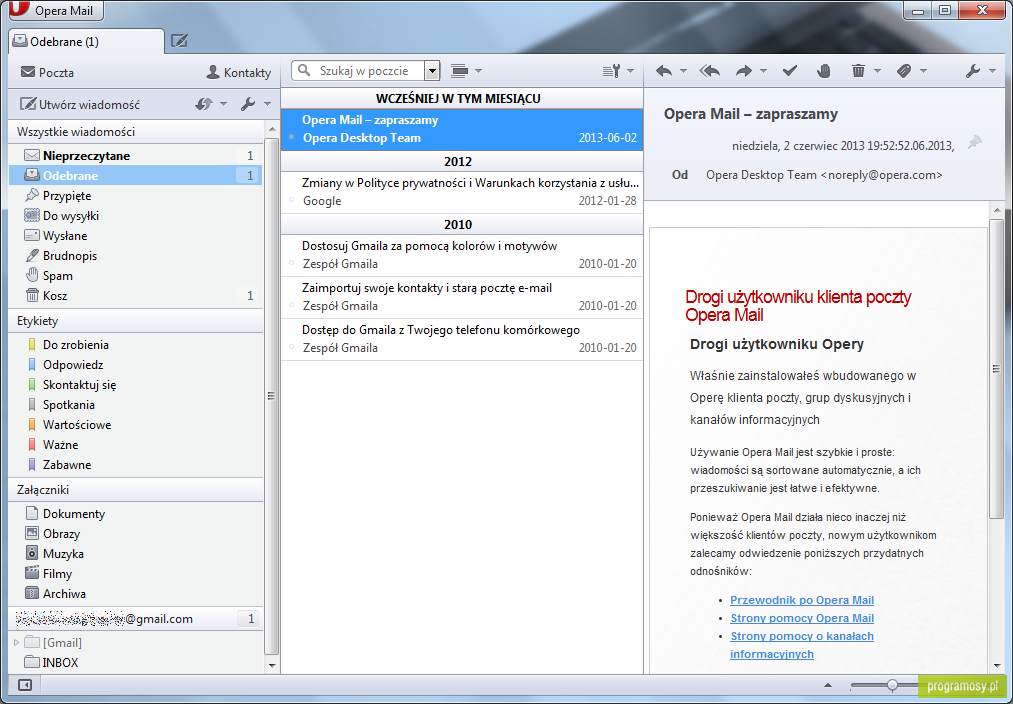Screen dimensions: 1013x704
Task: Select the yellow Do zrobienia label
Action: [136, 345]
